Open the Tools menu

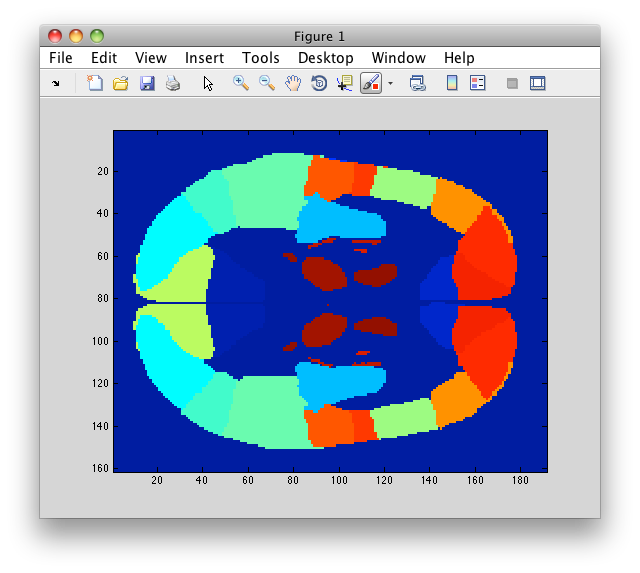pyautogui.click(x=261, y=58)
